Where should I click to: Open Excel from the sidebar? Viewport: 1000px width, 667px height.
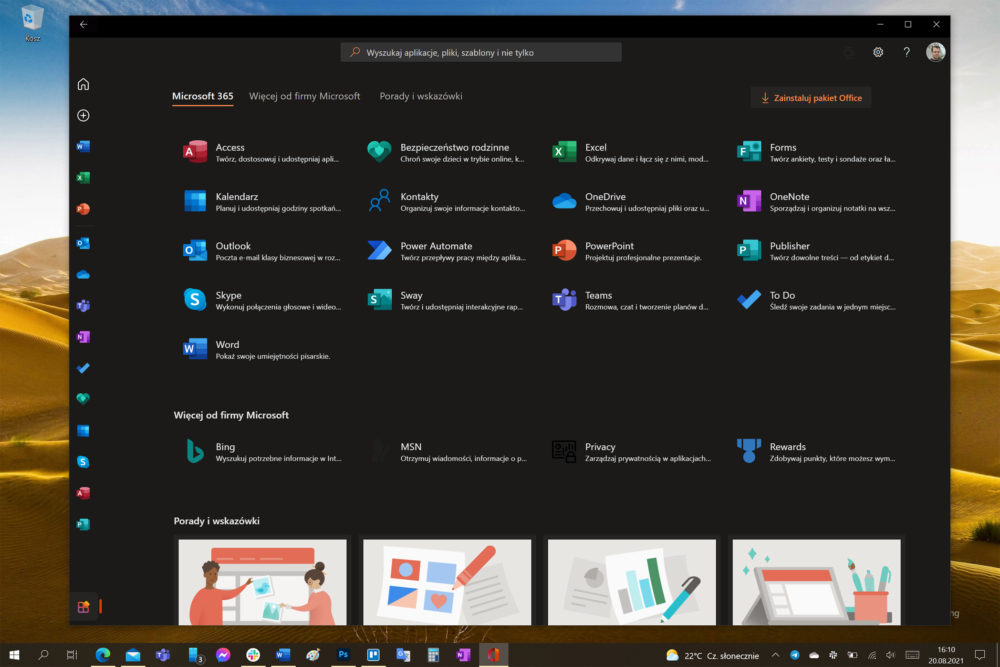83,177
